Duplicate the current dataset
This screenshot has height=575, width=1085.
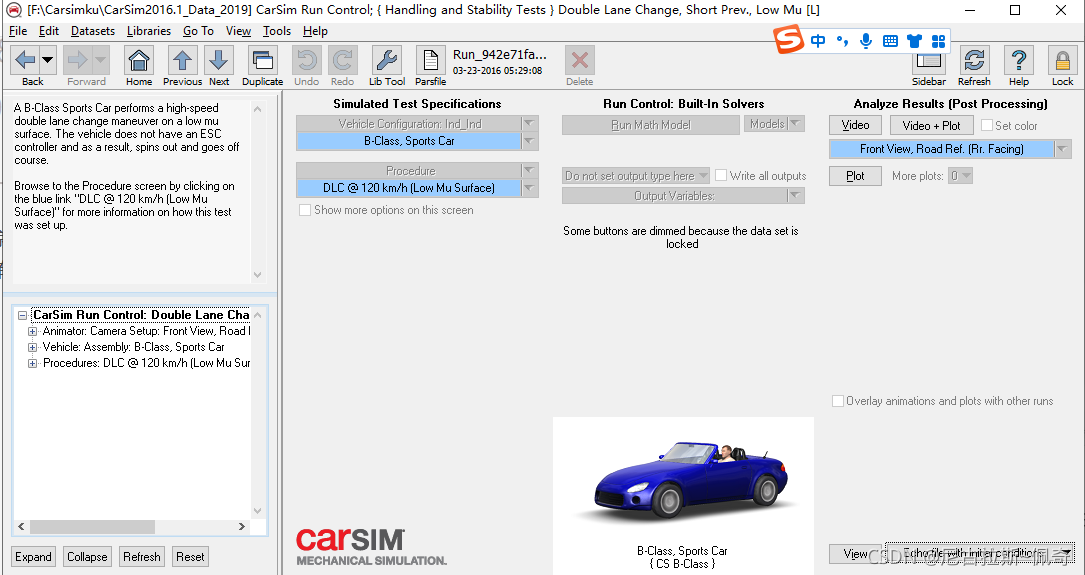point(262,60)
